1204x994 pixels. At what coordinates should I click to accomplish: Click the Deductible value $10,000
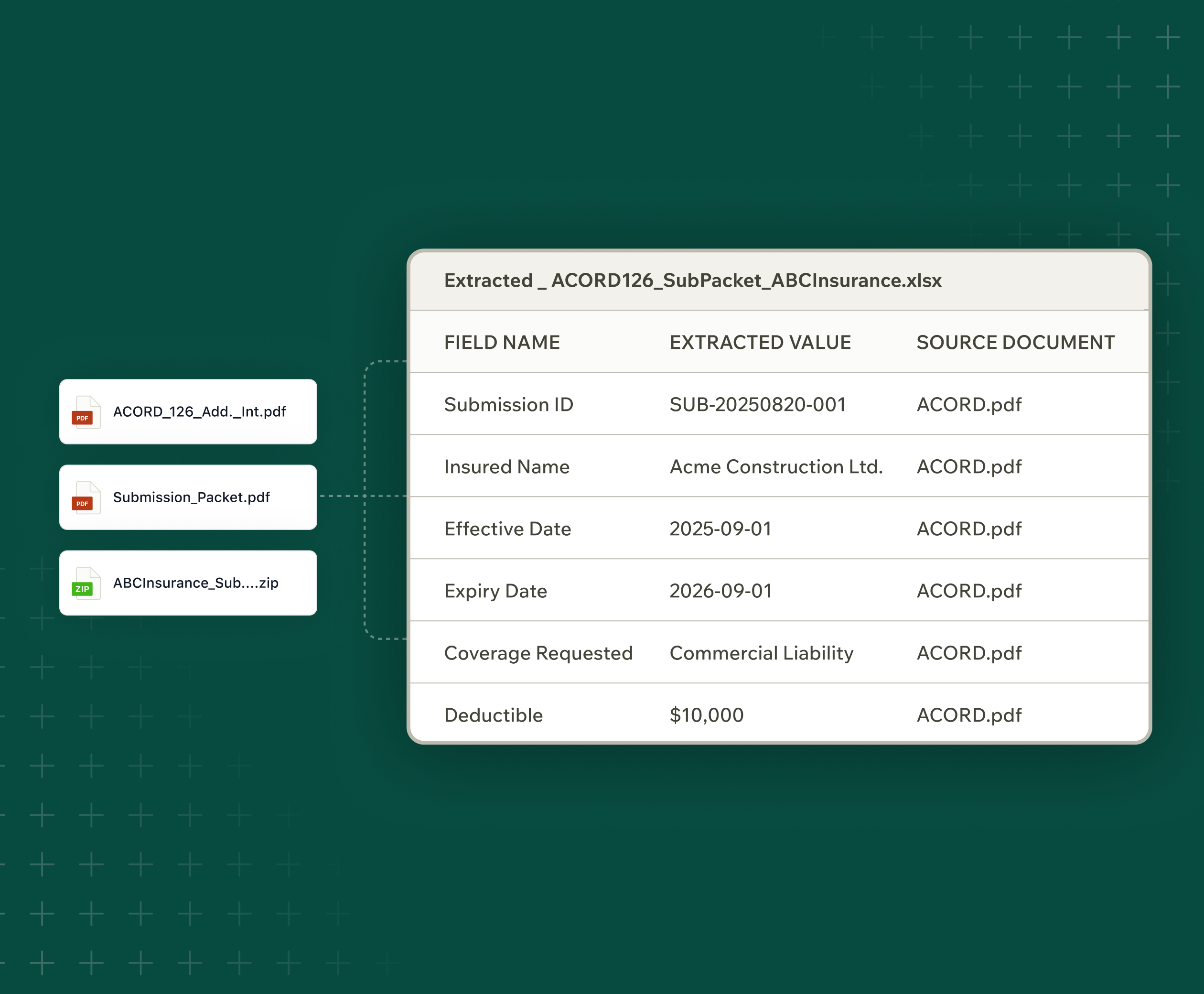[706, 715]
